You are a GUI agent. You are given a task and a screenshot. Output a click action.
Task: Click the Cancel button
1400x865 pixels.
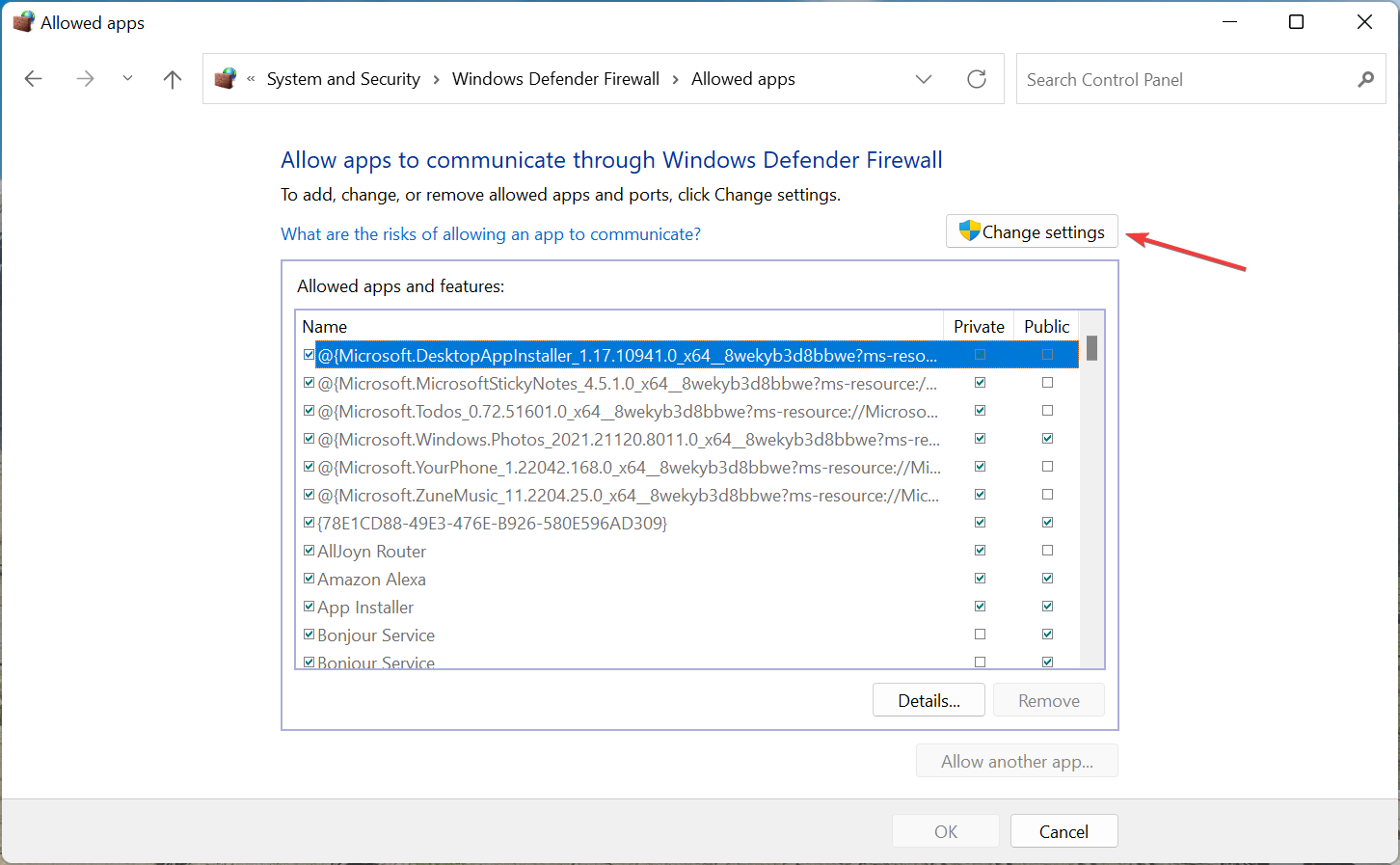pyautogui.click(x=1063, y=831)
